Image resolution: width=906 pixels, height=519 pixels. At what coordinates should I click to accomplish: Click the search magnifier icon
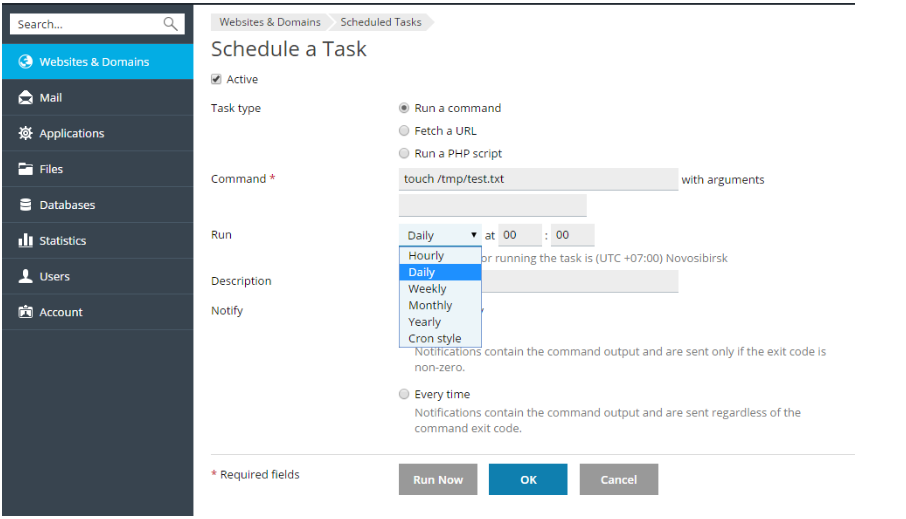tap(170, 24)
